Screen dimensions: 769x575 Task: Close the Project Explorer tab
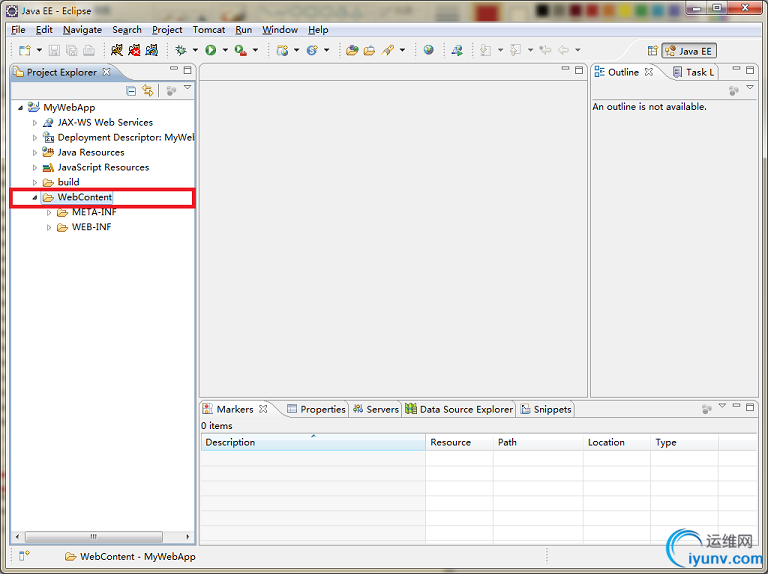click(106, 72)
